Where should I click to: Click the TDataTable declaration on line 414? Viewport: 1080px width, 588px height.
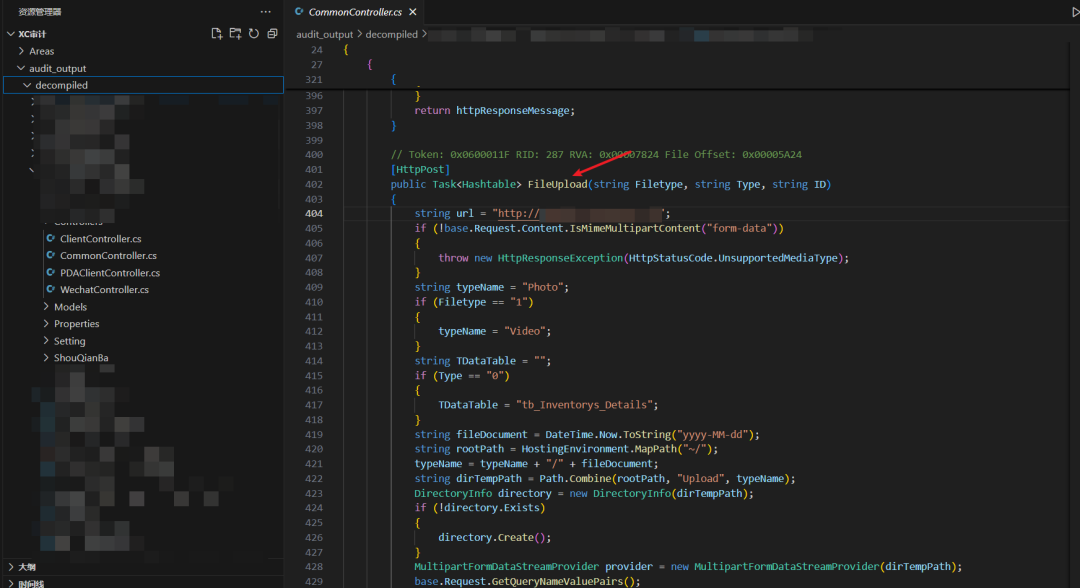(x=483, y=361)
